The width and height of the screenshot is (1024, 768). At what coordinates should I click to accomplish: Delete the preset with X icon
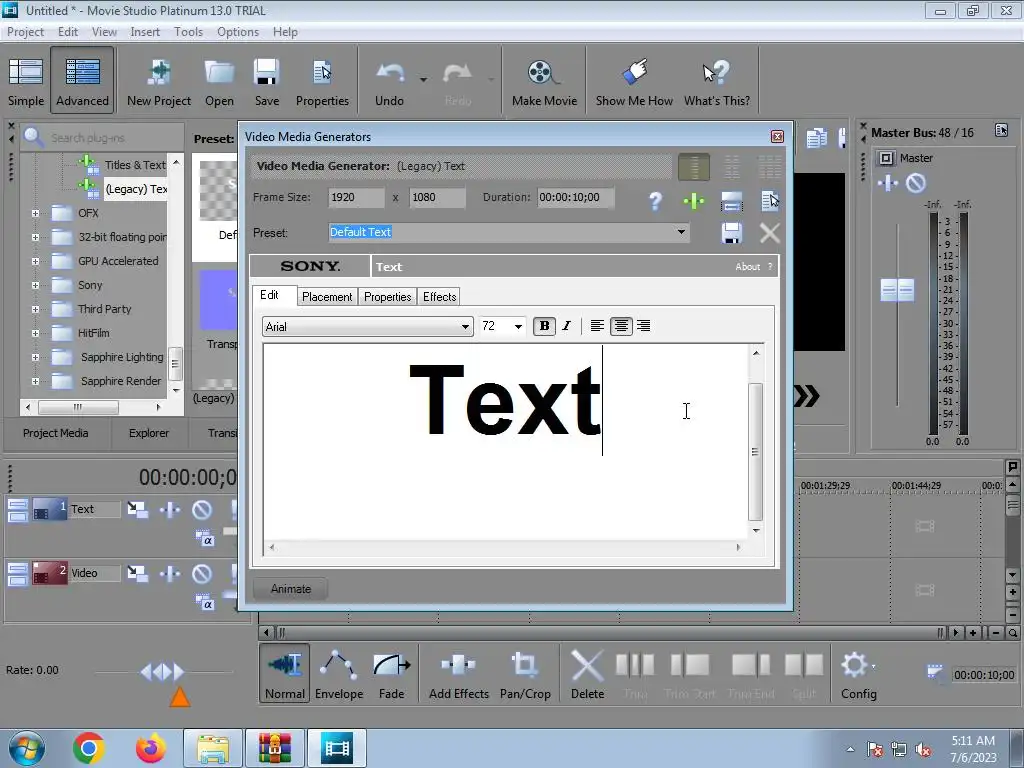coord(769,233)
